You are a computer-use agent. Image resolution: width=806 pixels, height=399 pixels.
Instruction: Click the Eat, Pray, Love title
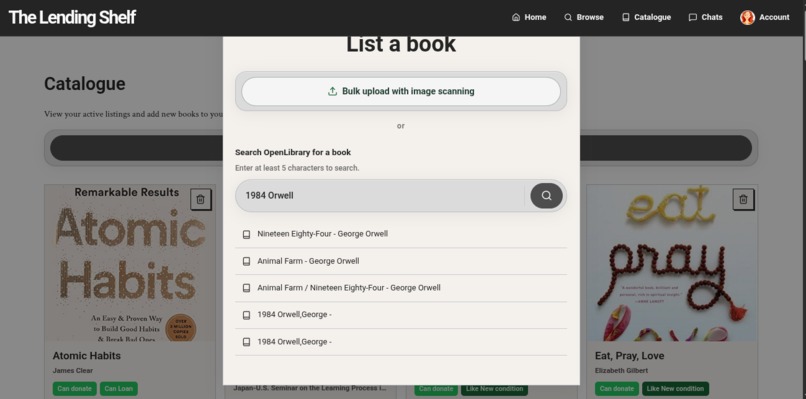pos(629,356)
